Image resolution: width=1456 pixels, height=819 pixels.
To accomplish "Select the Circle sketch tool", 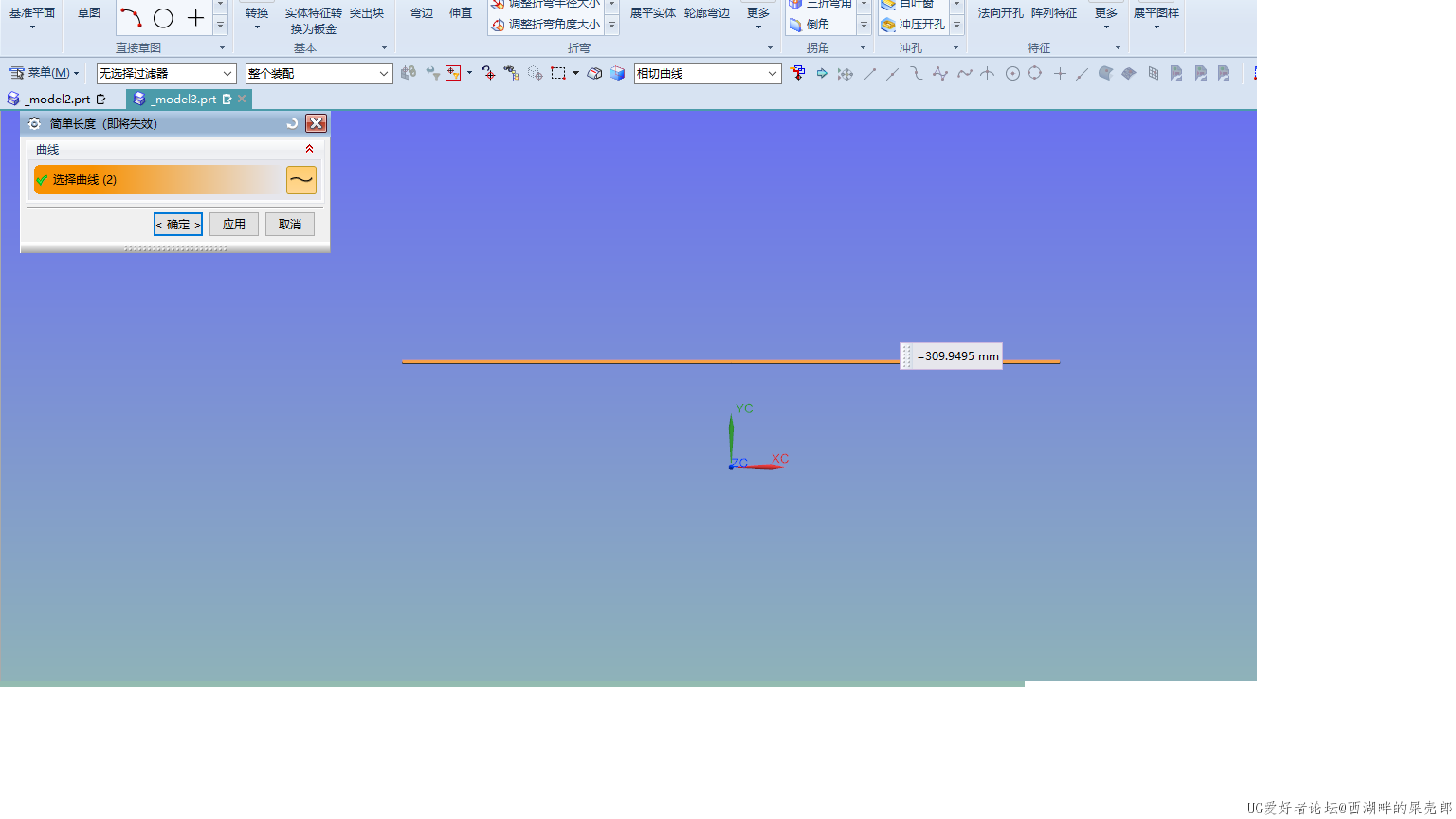I will pyautogui.click(x=163, y=18).
